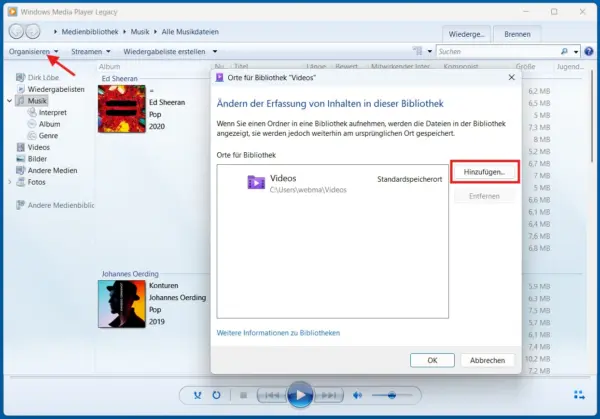Click the Alle Musikdateien breadcrumb

(x=190, y=32)
